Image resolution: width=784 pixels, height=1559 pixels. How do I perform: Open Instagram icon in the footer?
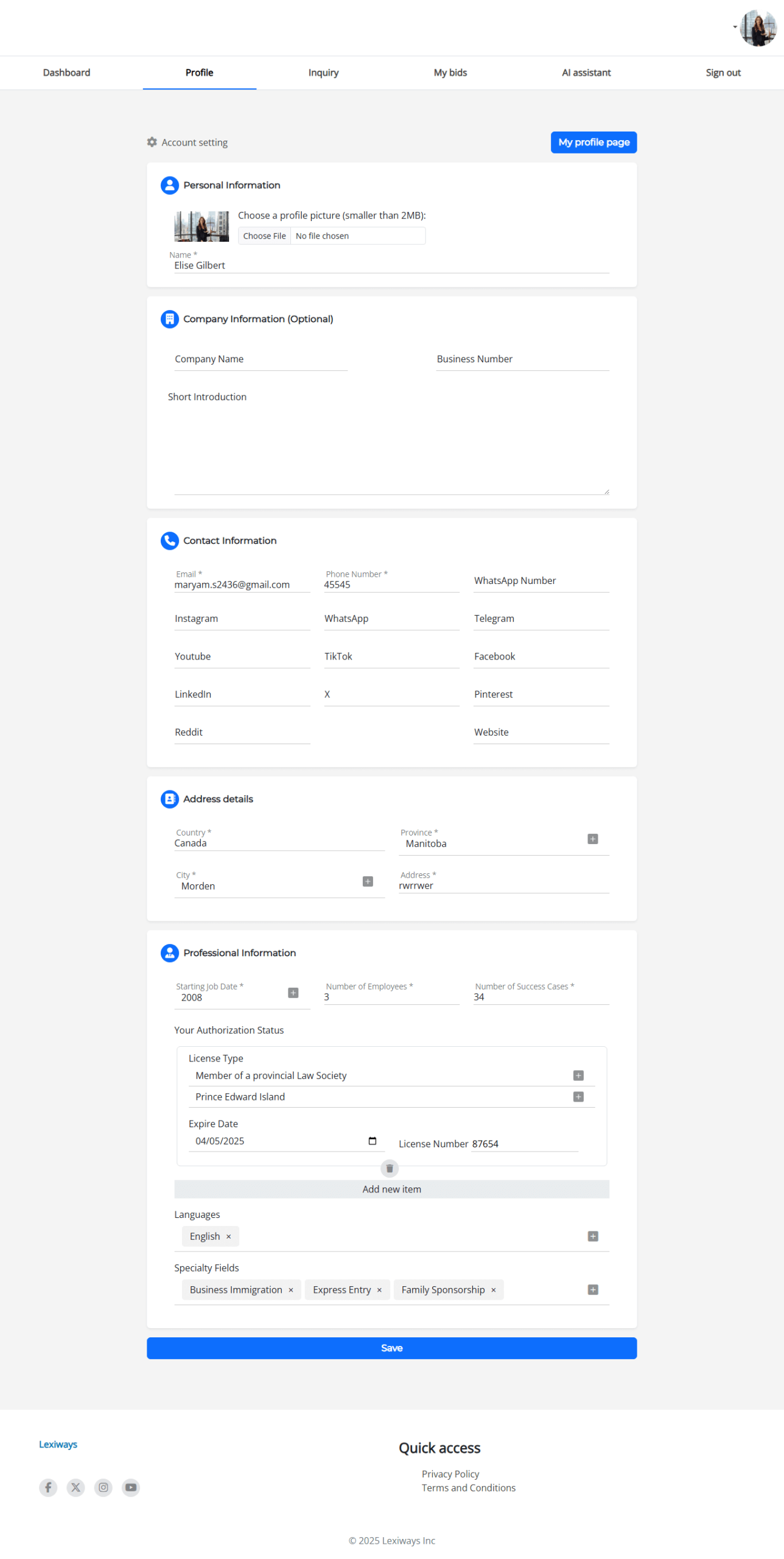103,1487
